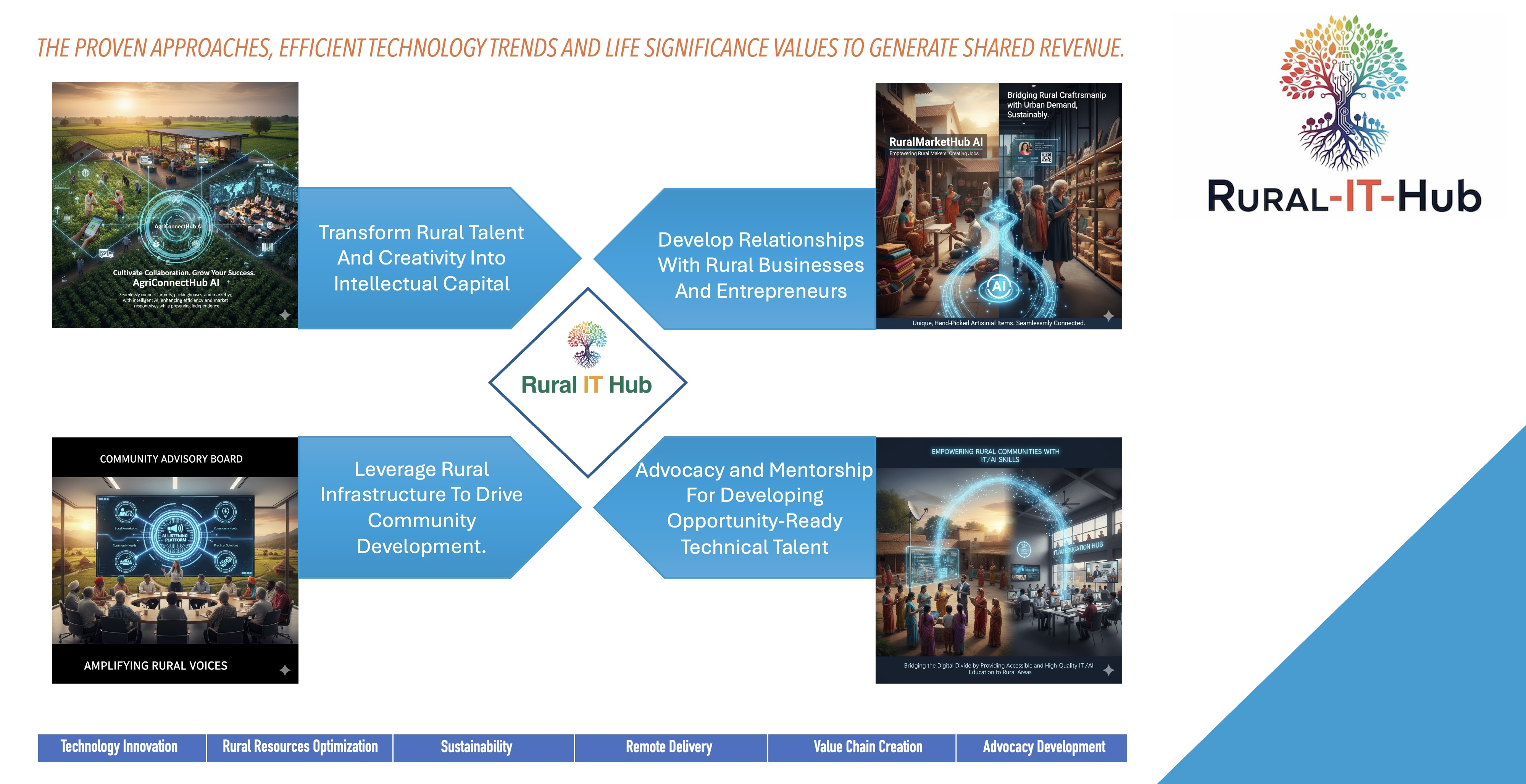Viewport: 1526px width, 784px height.
Task: Click the QR code in RuralMarketHub image
Action: click(1046, 158)
